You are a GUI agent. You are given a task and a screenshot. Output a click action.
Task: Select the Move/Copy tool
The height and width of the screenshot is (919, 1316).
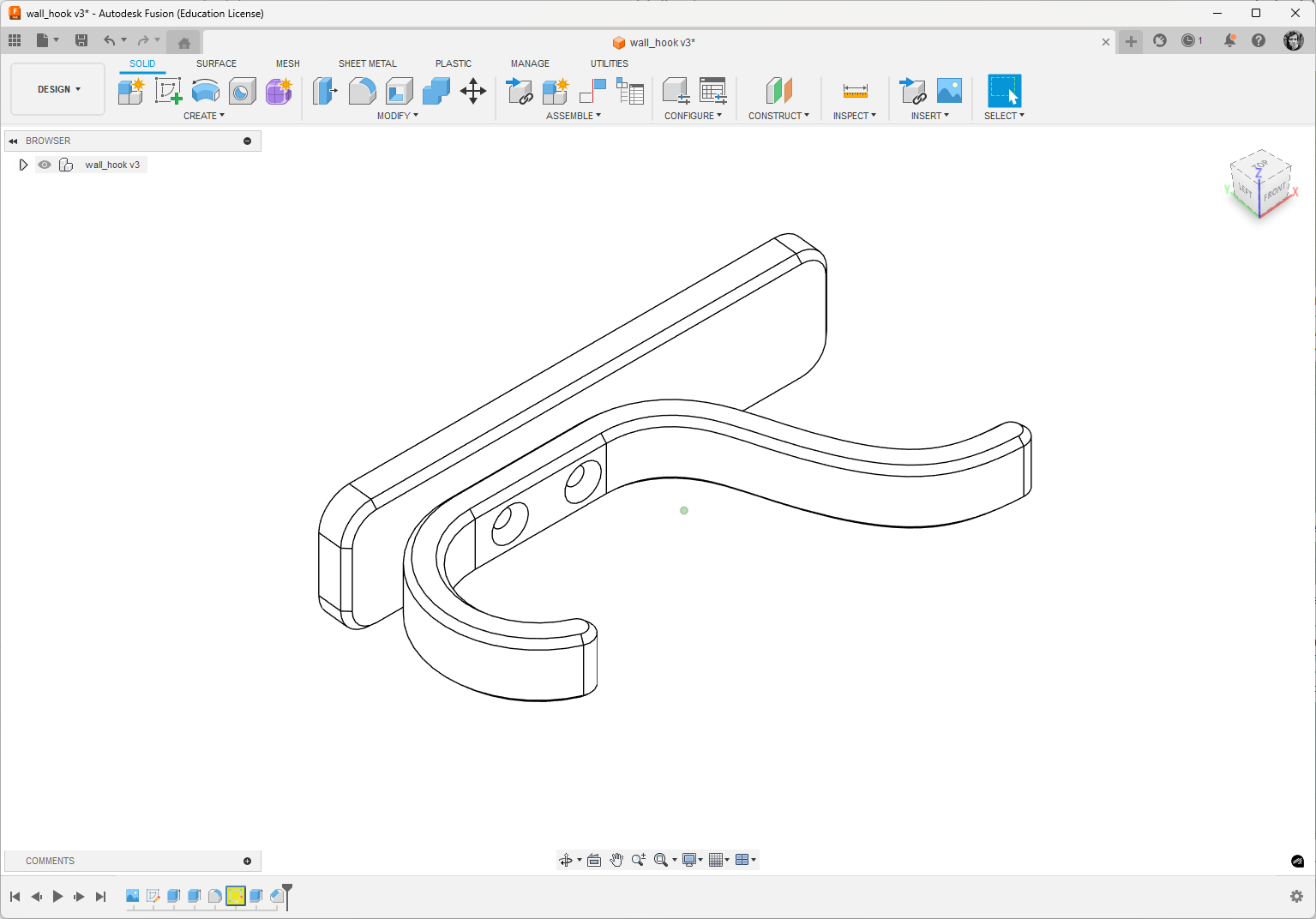click(473, 91)
